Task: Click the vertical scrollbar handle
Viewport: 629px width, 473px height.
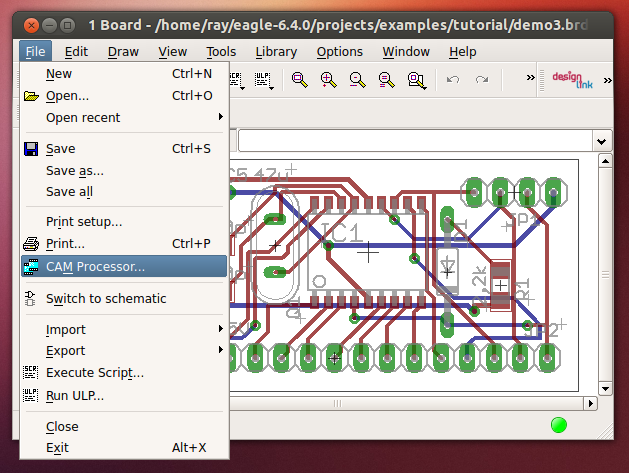Action: 605,275
